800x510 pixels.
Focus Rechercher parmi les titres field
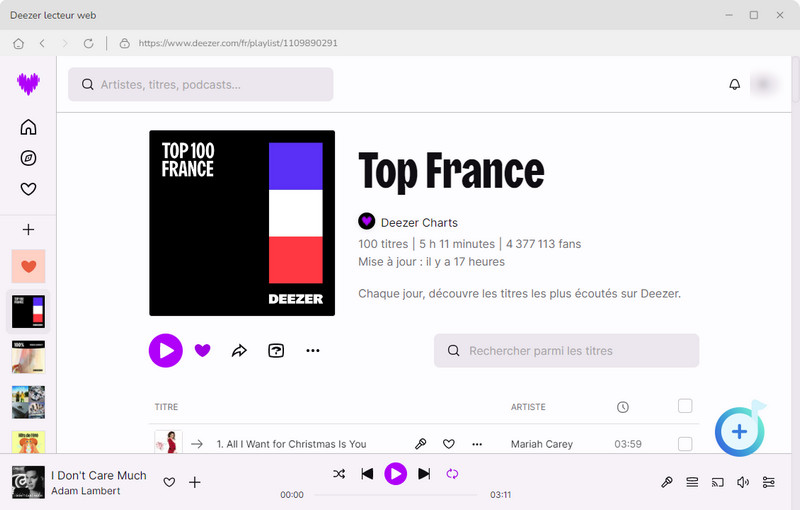[x=566, y=350]
